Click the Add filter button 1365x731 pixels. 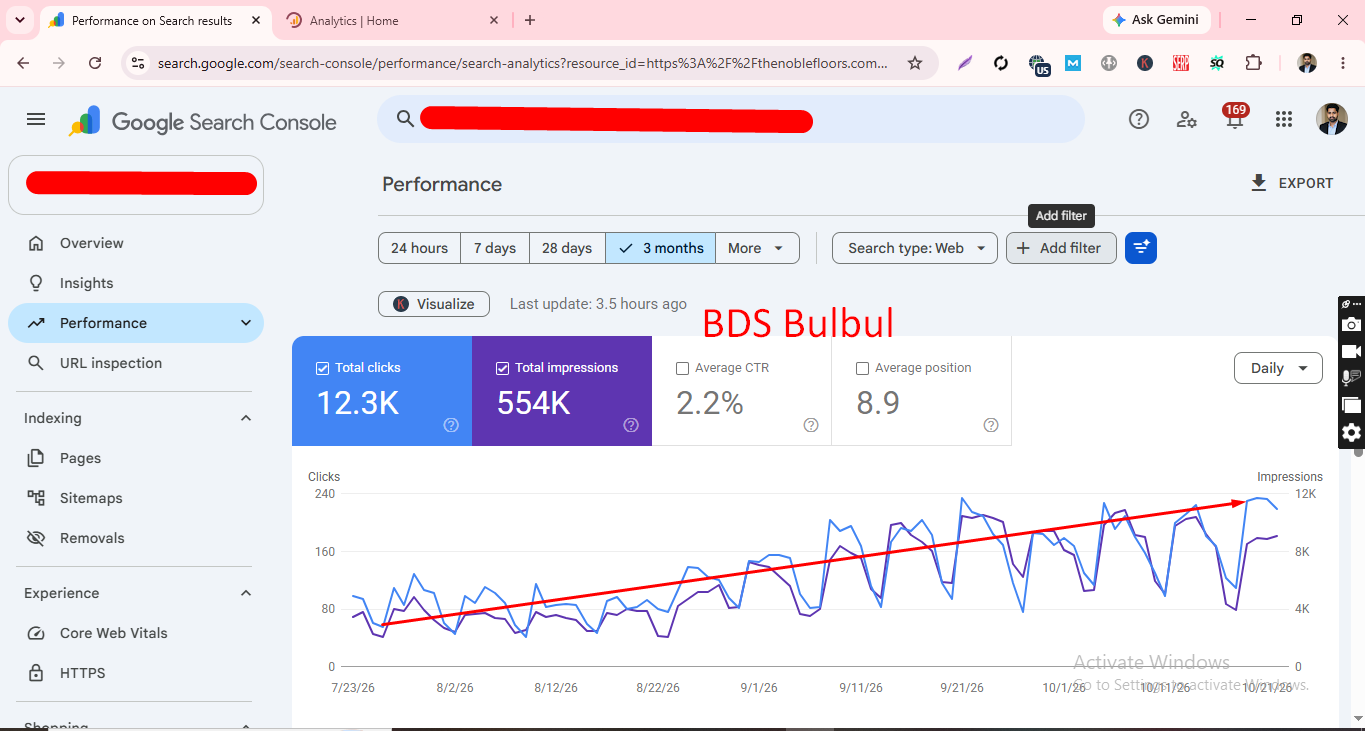(x=1061, y=248)
